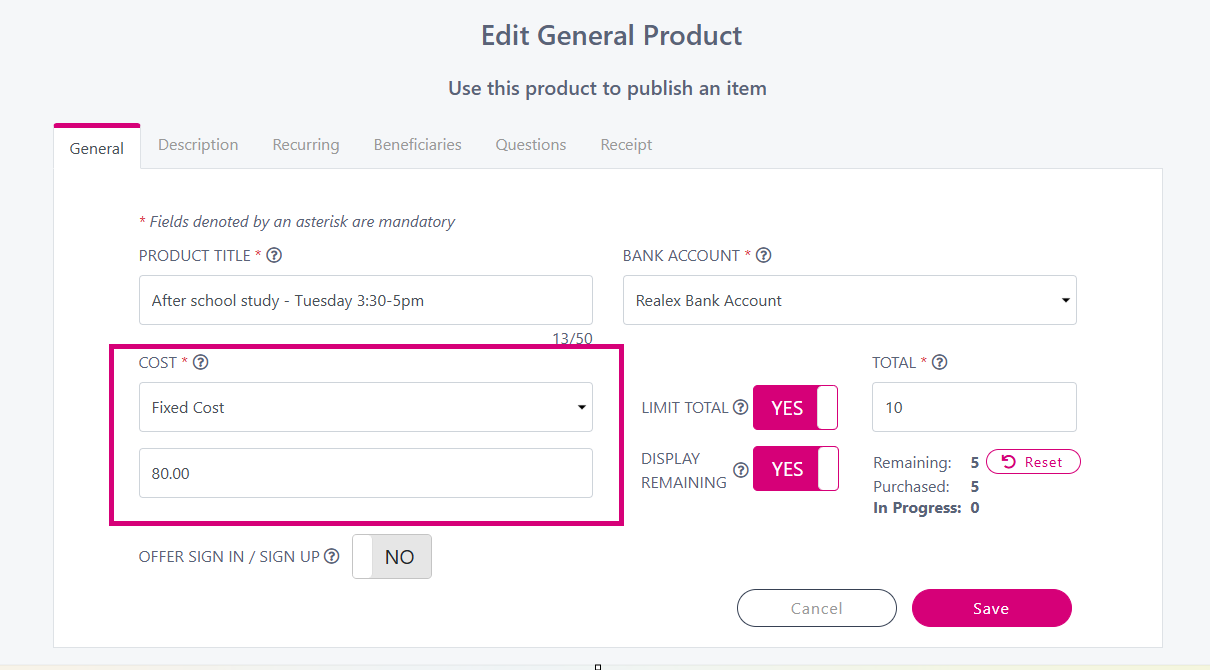
Task: Click the cost amount field showing 80.00
Action: tap(365, 473)
